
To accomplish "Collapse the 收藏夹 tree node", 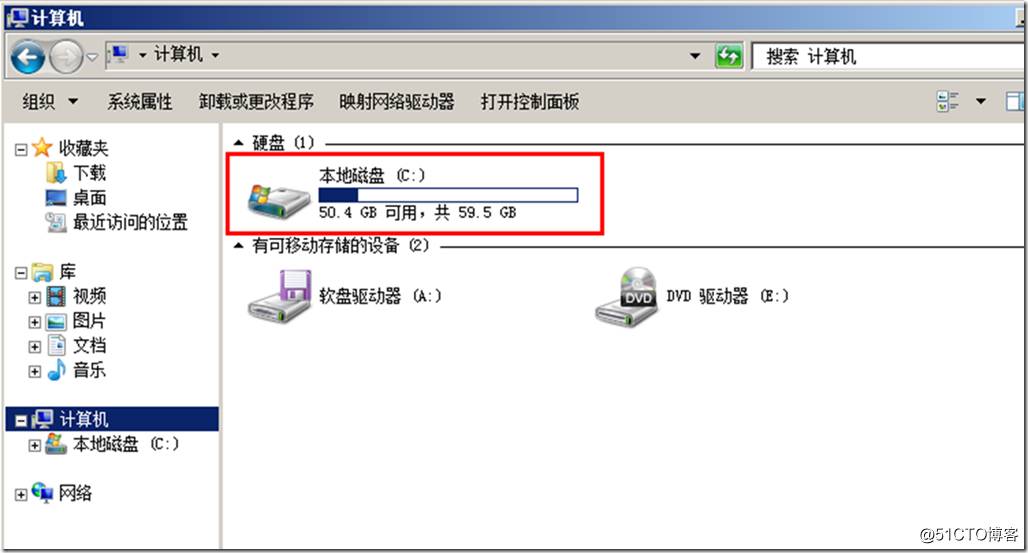I will tap(21, 150).
